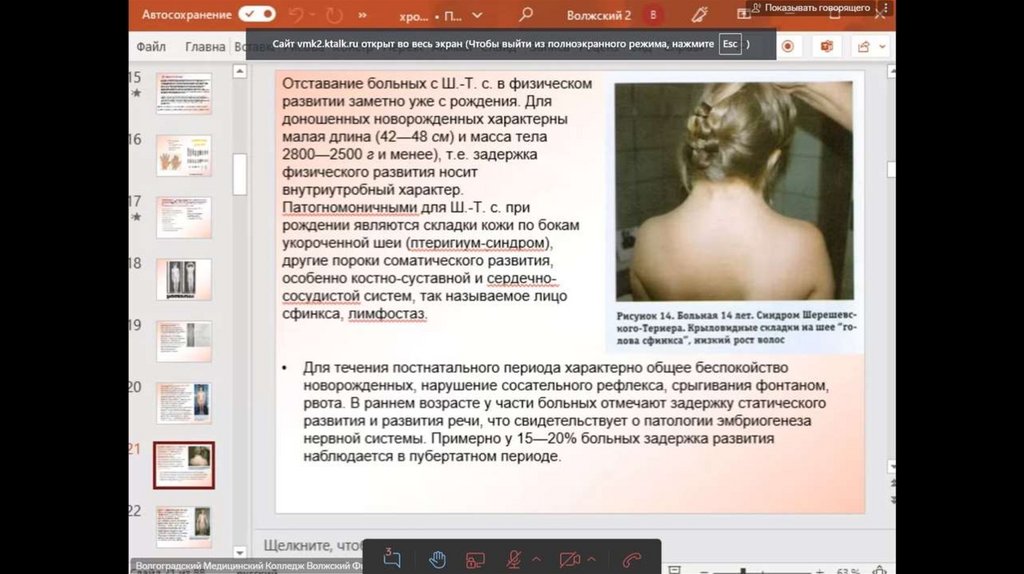Screen dimensions: 1024x574
Task: Open the chat messages icon in call bar
Action: point(392,559)
